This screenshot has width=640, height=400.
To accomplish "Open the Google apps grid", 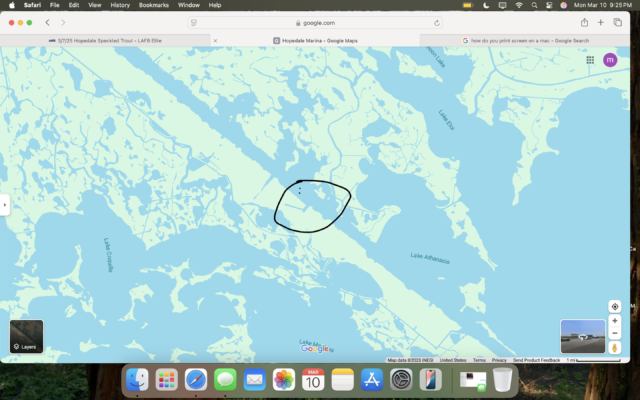I will 590,60.
